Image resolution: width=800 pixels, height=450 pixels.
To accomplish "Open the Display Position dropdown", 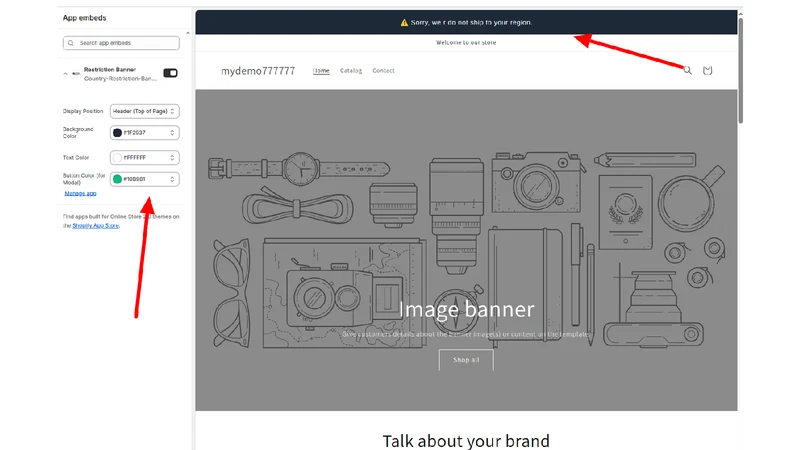I will 144,111.
